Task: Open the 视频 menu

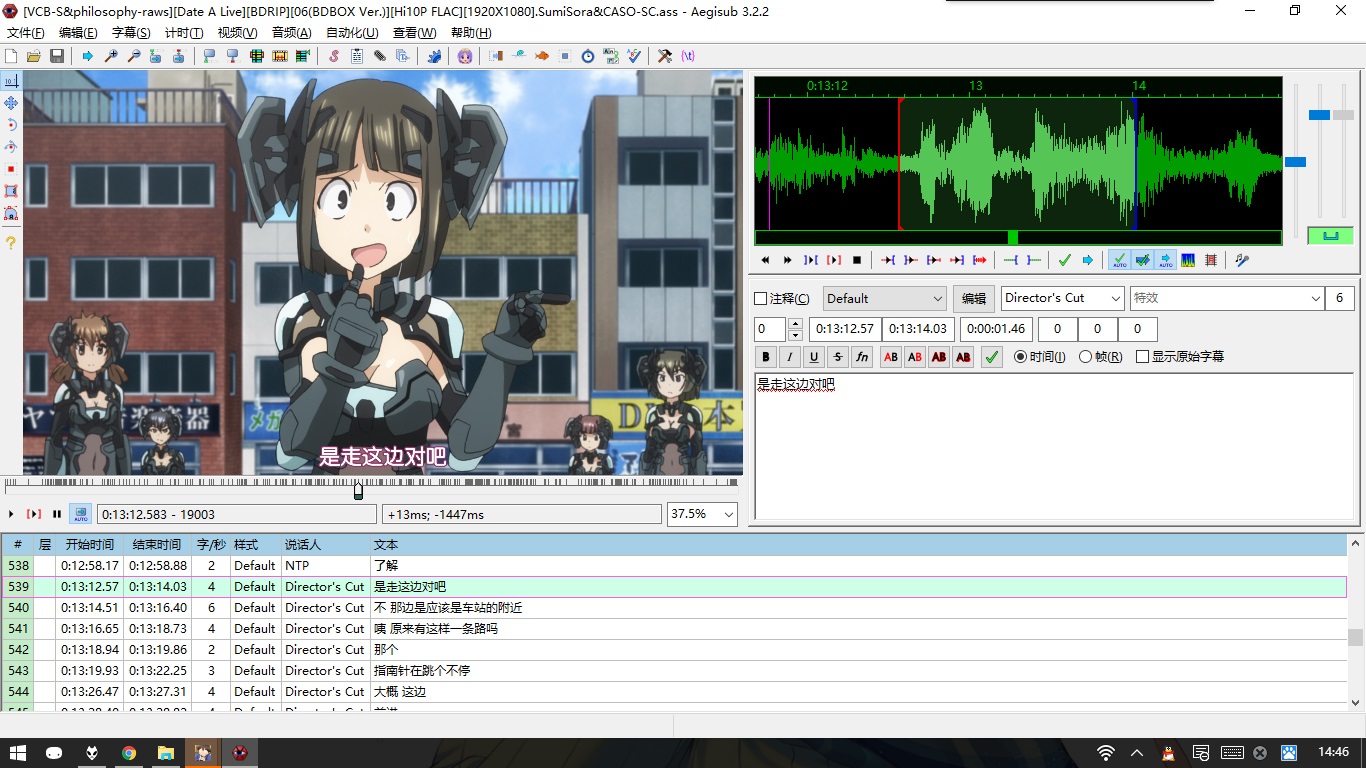Action: [x=237, y=33]
